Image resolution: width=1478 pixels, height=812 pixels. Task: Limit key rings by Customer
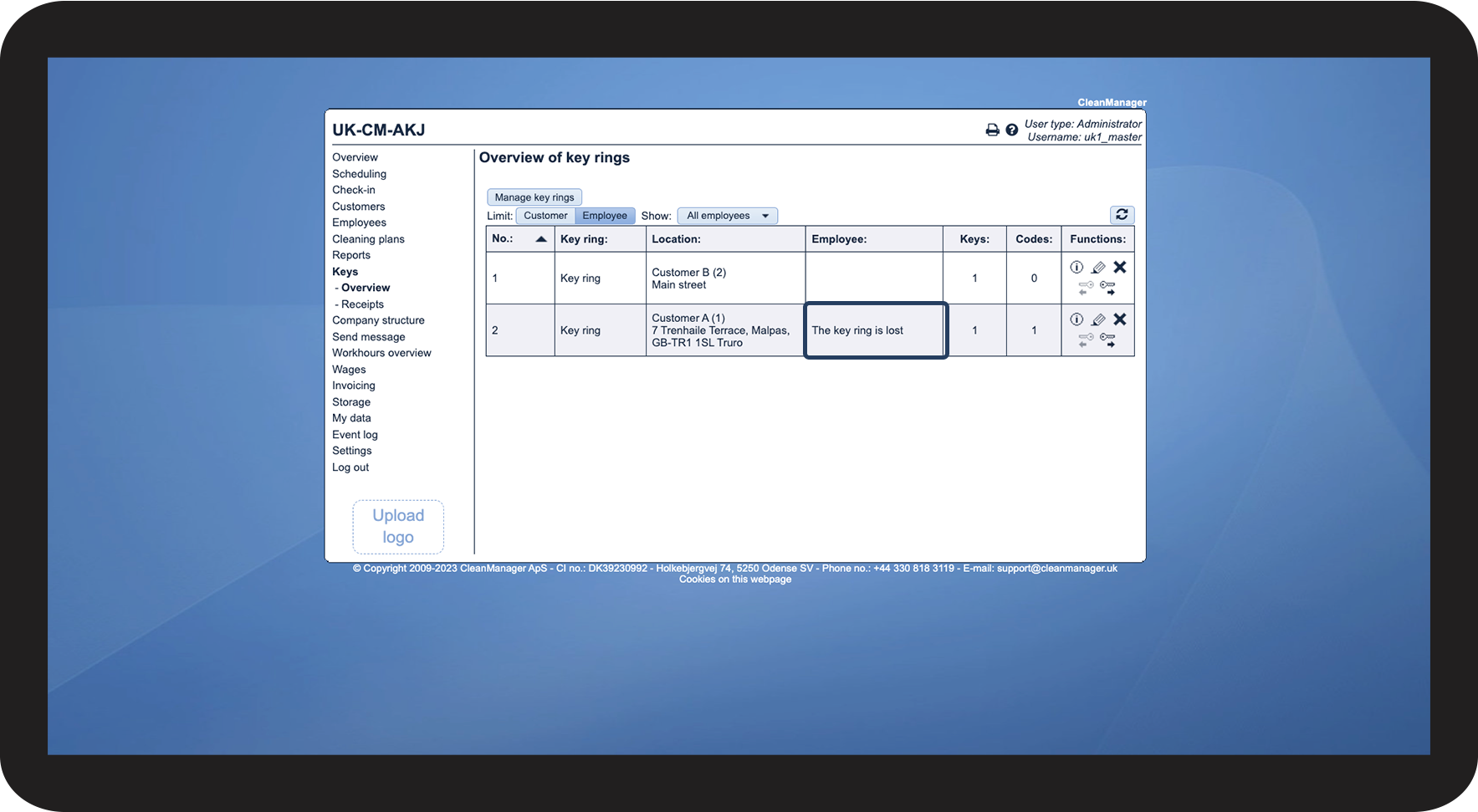545,216
